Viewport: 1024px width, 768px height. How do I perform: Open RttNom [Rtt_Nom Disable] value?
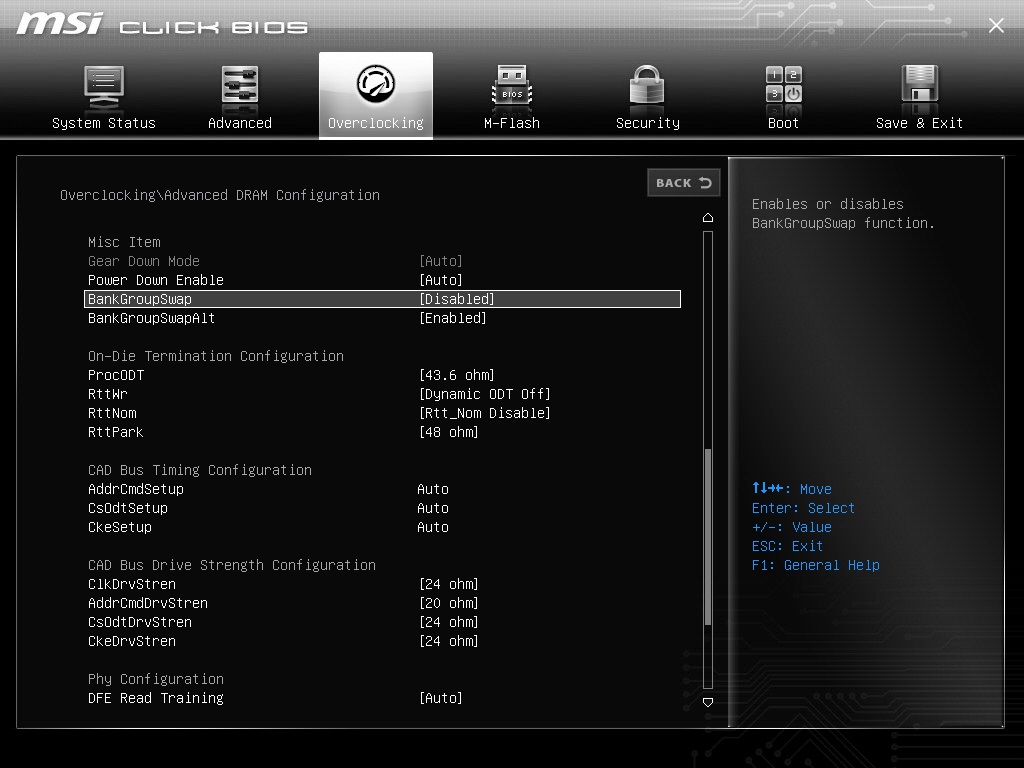(x=485, y=413)
